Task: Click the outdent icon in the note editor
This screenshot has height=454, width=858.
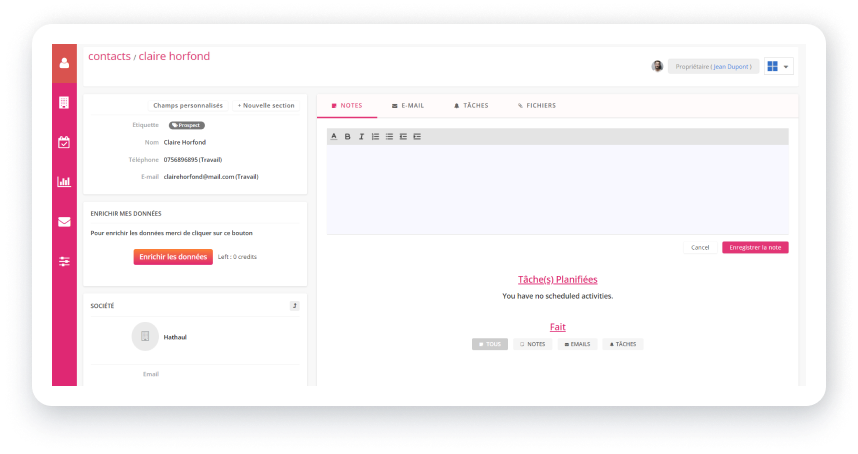Action: 403,136
